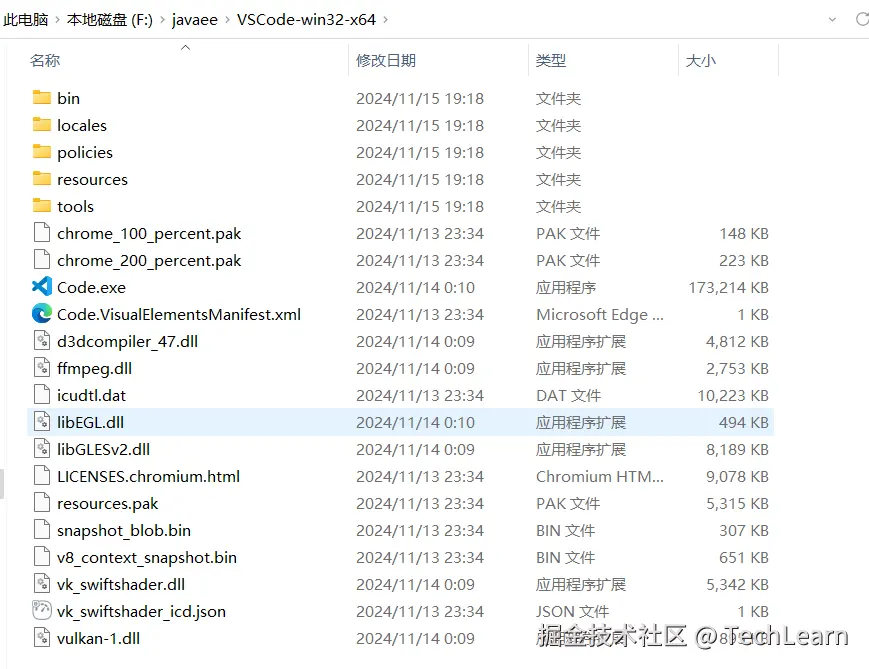This screenshot has width=869, height=669.
Task: Select the vk_swiftshader.dll file name
Action: pos(121,585)
